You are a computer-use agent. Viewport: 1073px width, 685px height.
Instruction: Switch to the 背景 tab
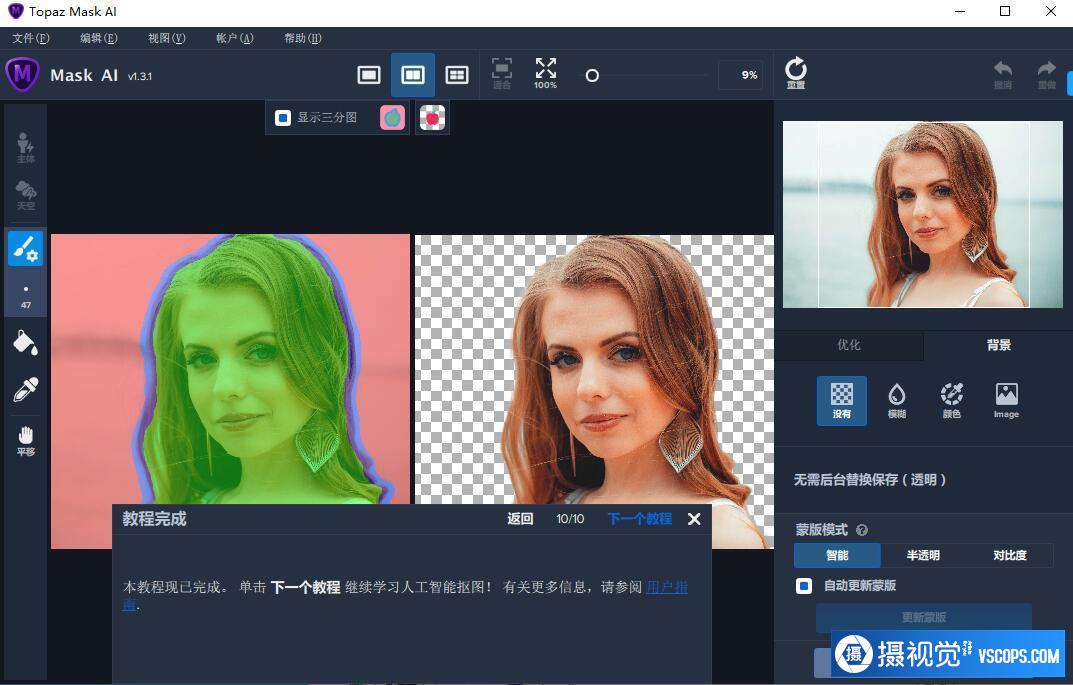pyautogui.click(x=998, y=345)
